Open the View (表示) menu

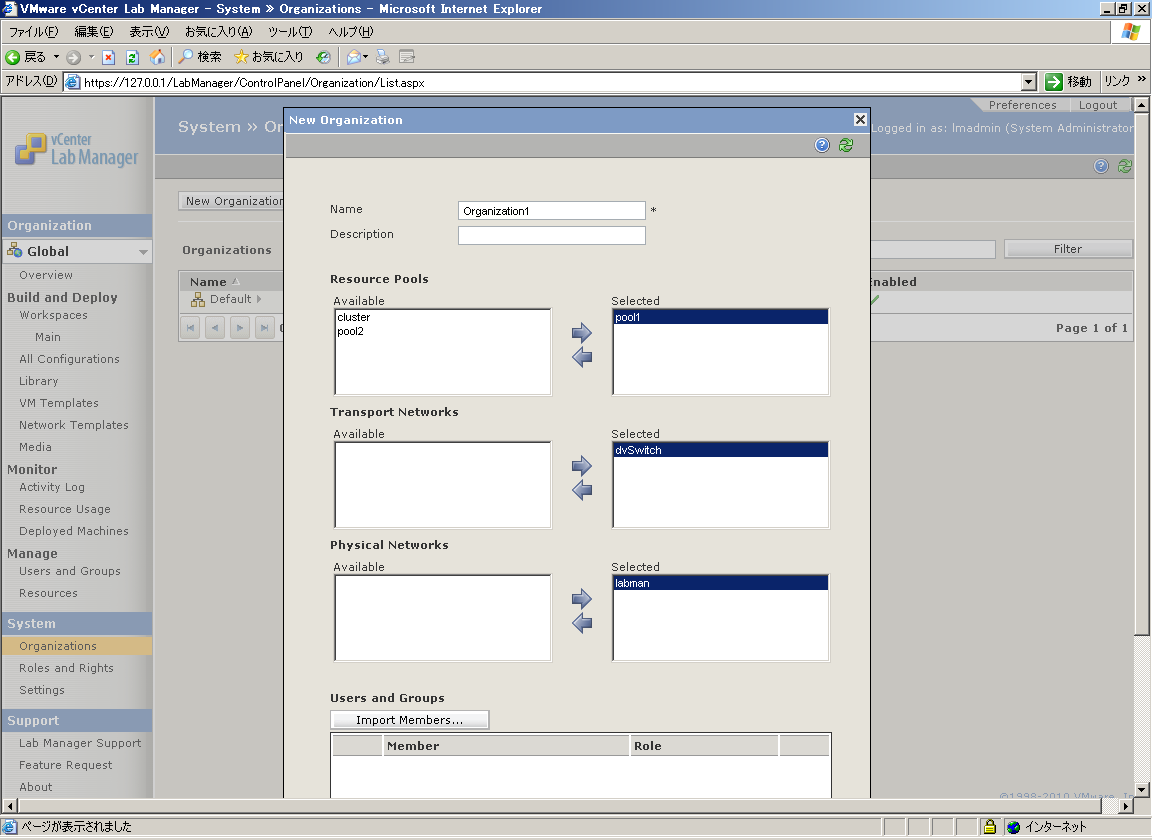click(149, 32)
